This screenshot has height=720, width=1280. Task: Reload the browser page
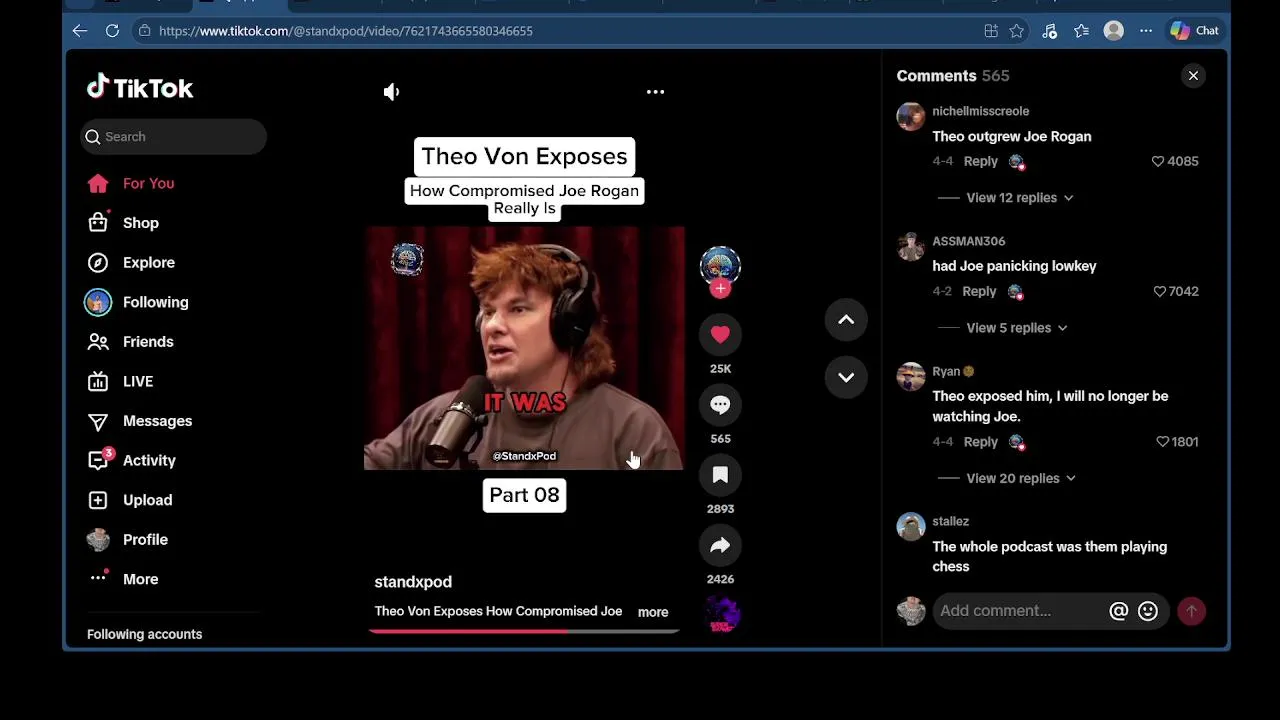pyautogui.click(x=112, y=31)
